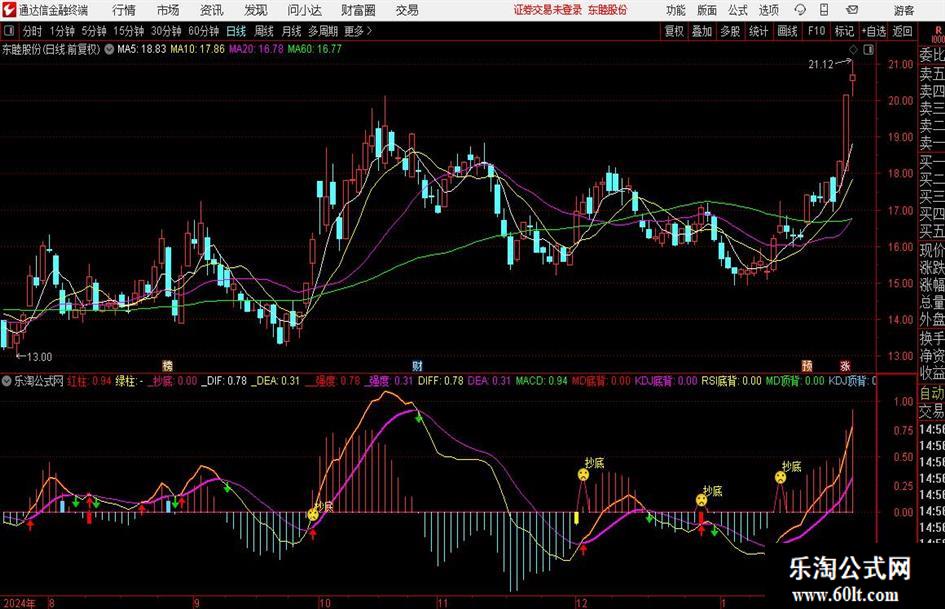Image resolution: width=945 pixels, height=609 pixels.
Task: Open the 公式 menu
Action: click(x=737, y=10)
